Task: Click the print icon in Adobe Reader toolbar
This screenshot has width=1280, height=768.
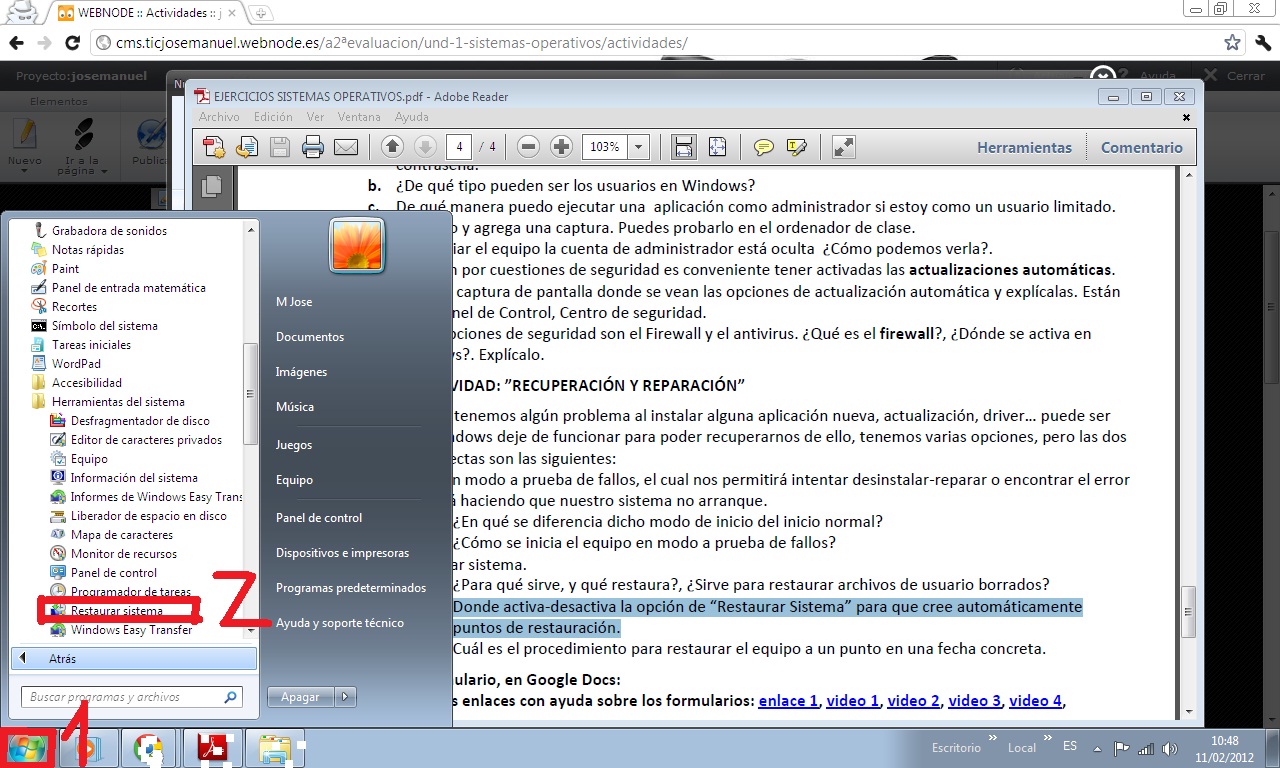Action: [313, 147]
